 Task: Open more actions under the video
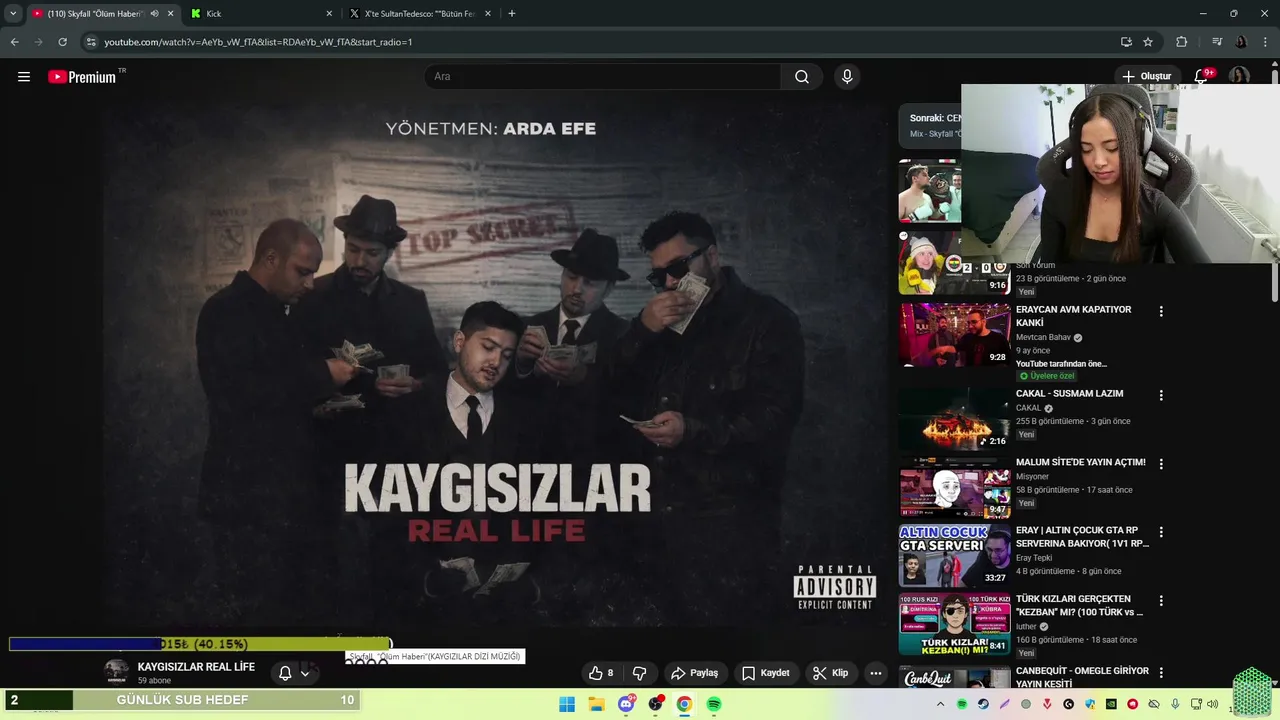(876, 673)
